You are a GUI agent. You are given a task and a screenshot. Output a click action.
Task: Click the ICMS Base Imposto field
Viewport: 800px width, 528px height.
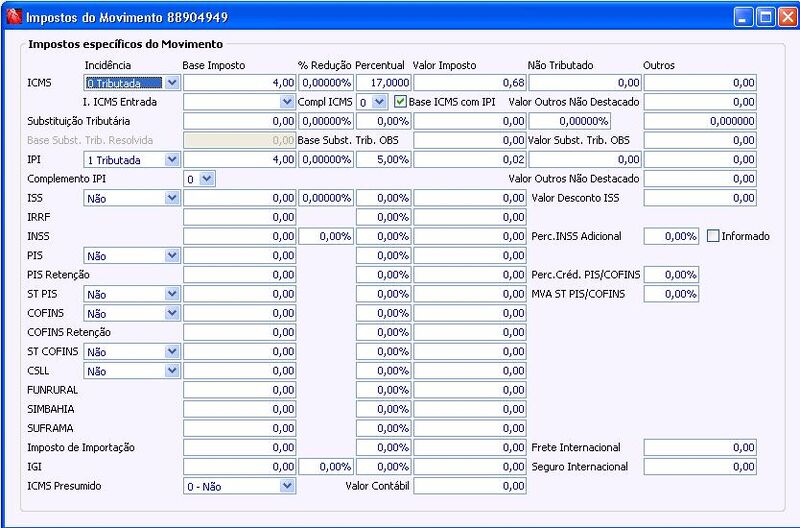(240, 83)
